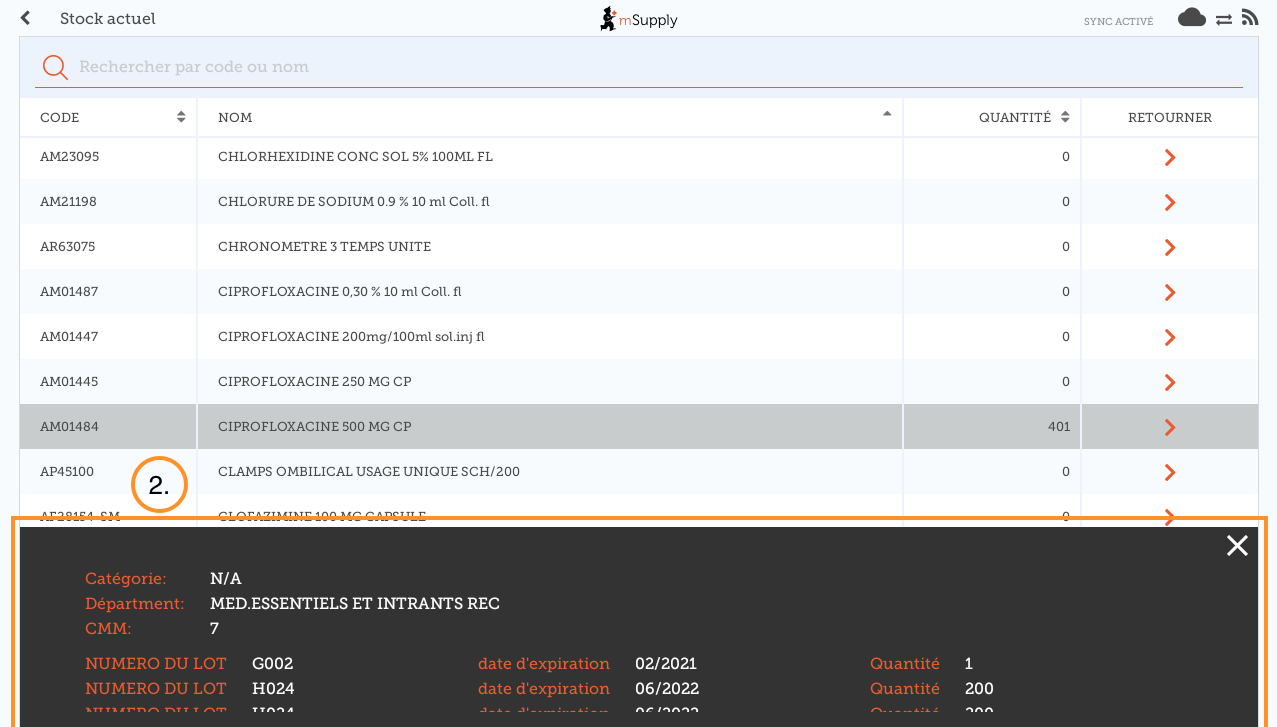1277x727 pixels.
Task: Sort the table by NOM column
Action: pyautogui.click(x=550, y=117)
